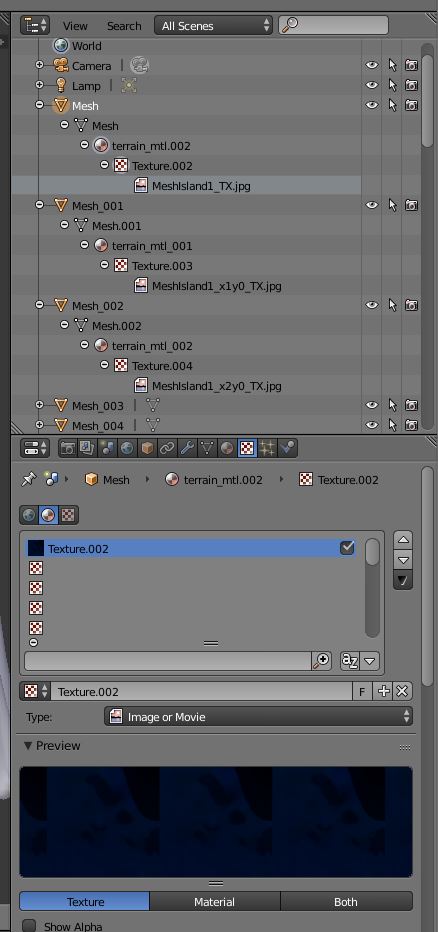Select the camera data icon beside Camera
The height and width of the screenshot is (932, 438).
139,65
